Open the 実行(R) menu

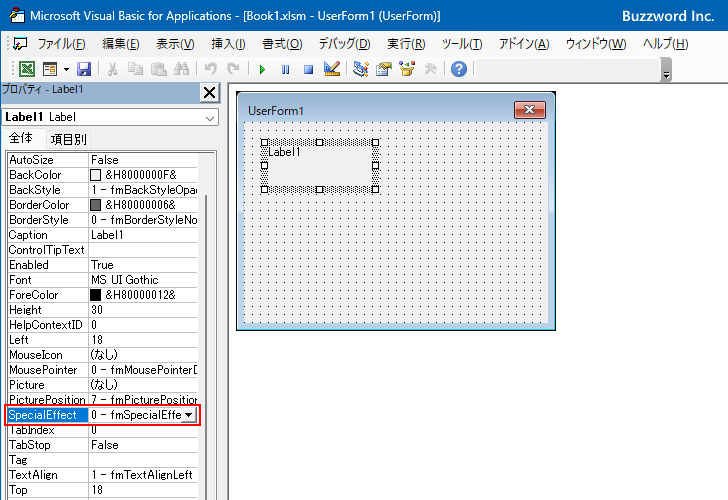click(406, 44)
